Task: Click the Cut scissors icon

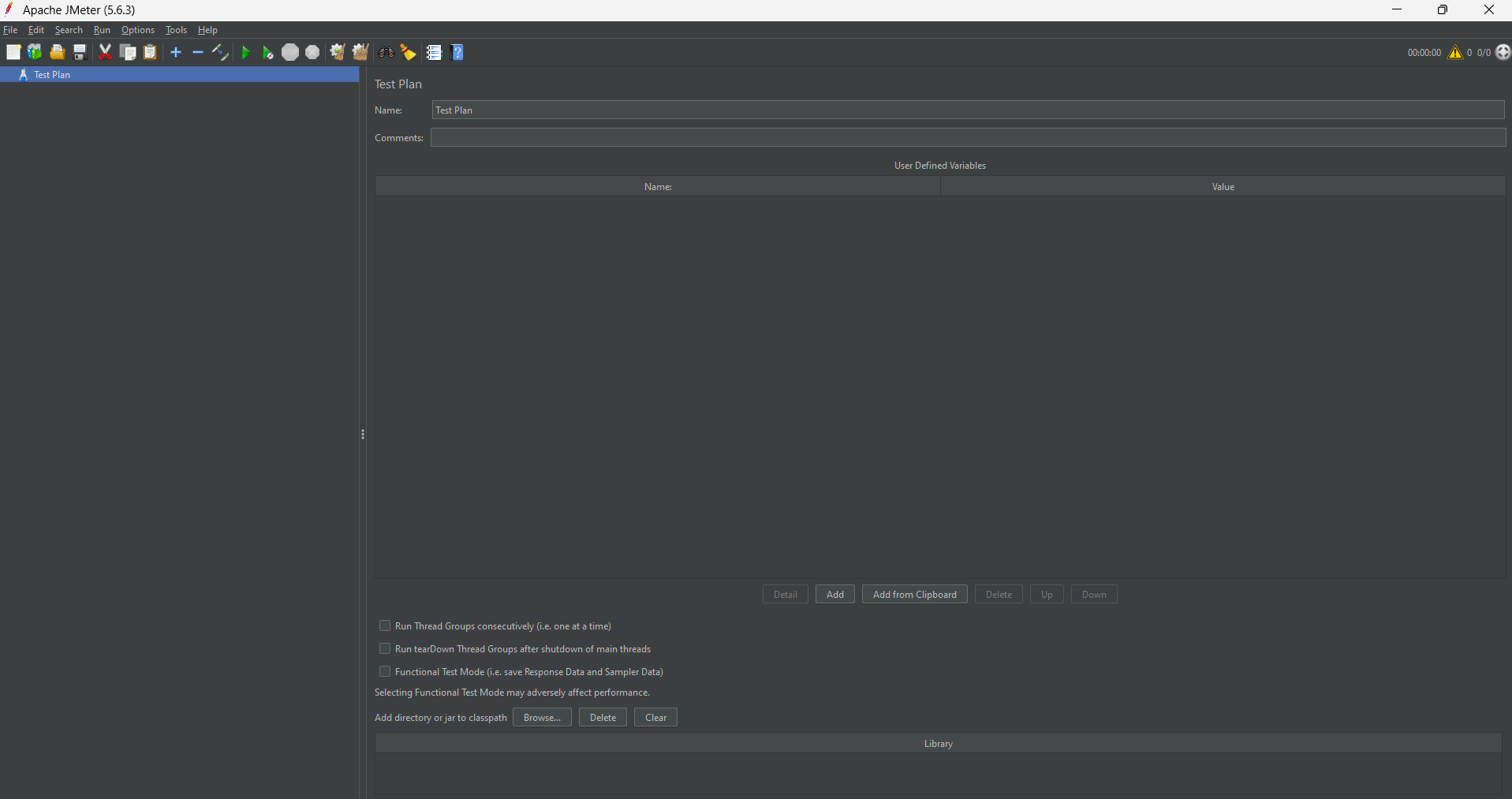Action: click(x=105, y=52)
